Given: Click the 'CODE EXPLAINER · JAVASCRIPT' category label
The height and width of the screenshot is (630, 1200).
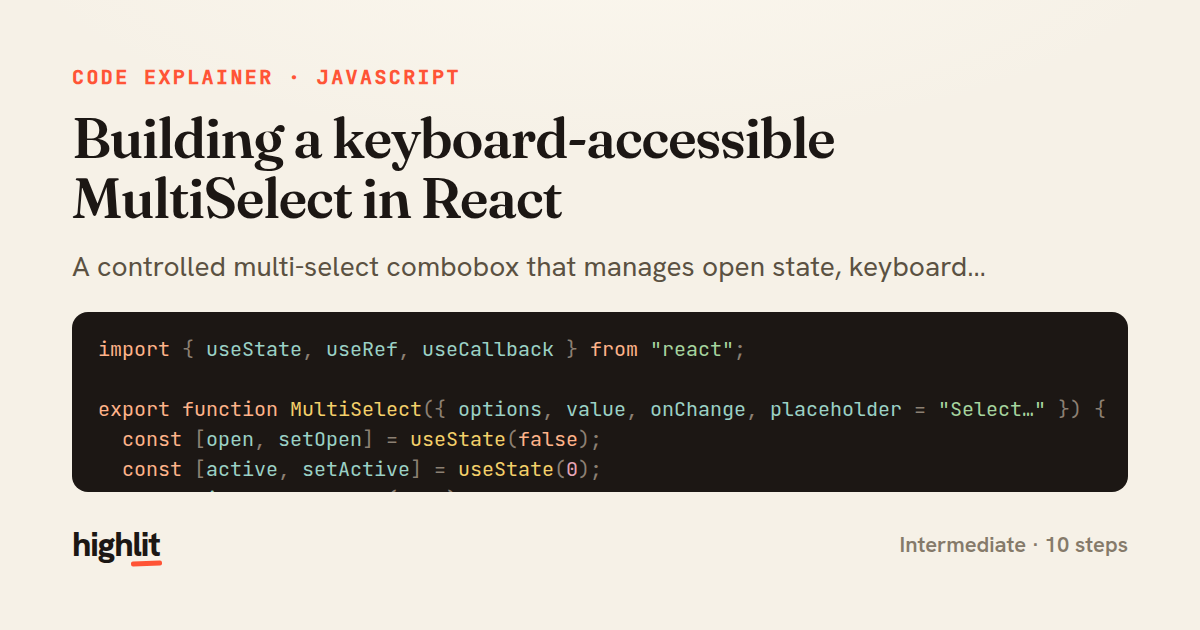Looking at the screenshot, I should [x=266, y=78].
